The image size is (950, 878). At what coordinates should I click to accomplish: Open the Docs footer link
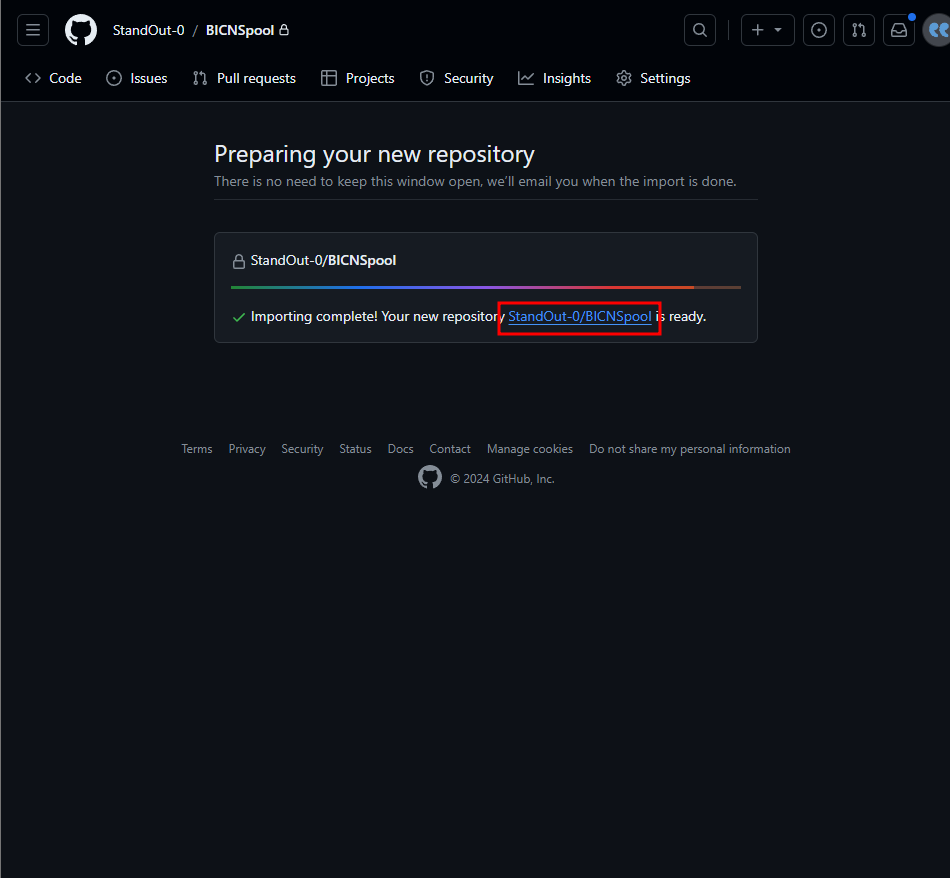click(x=400, y=449)
